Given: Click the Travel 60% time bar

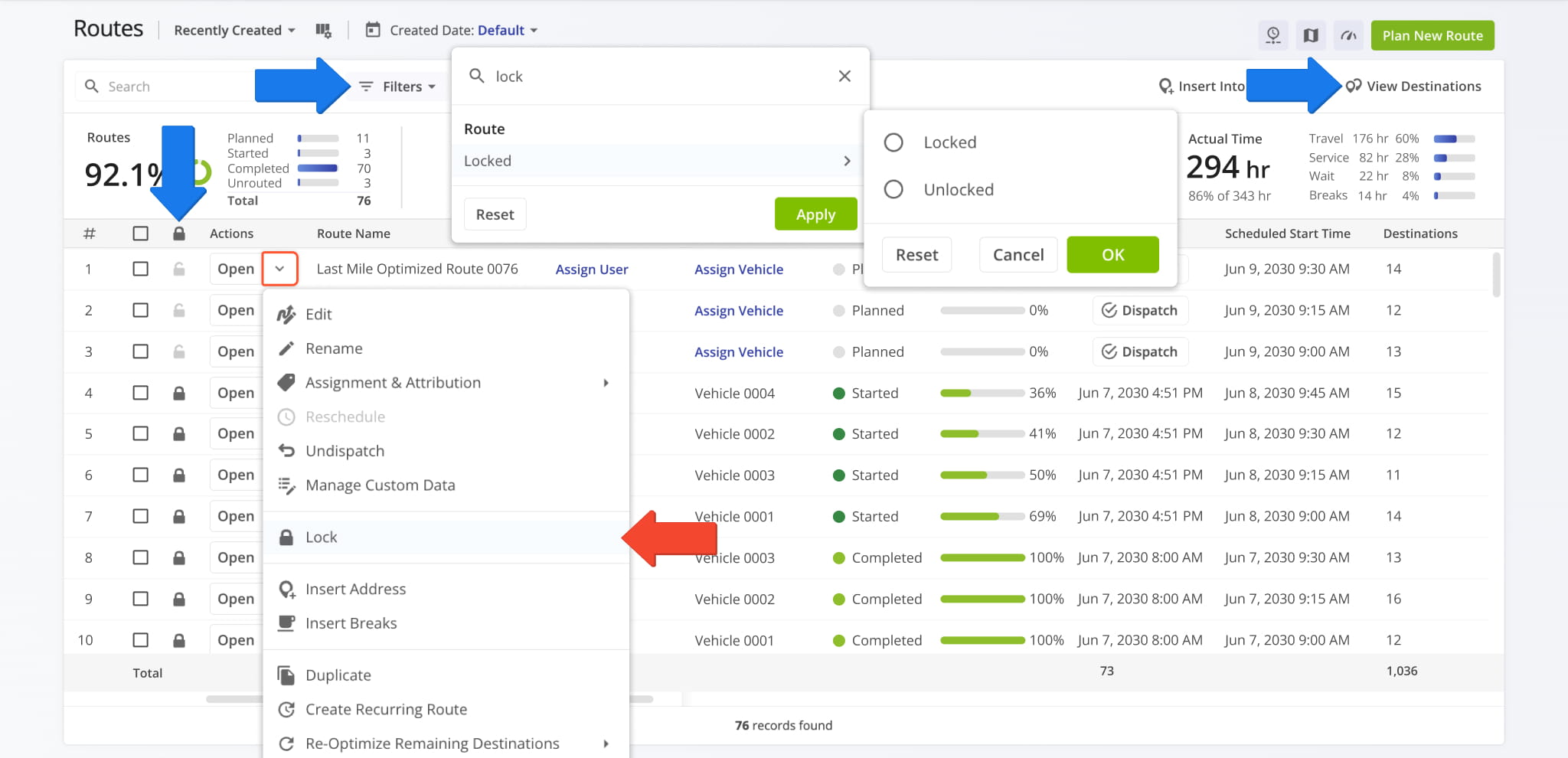Looking at the screenshot, I should pos(1454,139).
